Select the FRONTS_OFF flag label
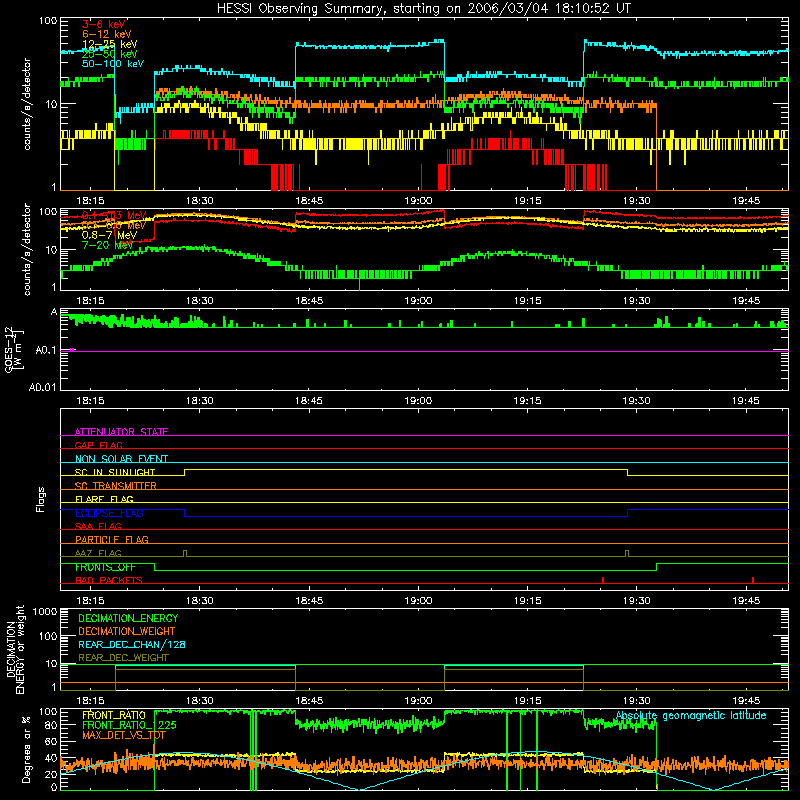800x800 pixels. [105, 567]
